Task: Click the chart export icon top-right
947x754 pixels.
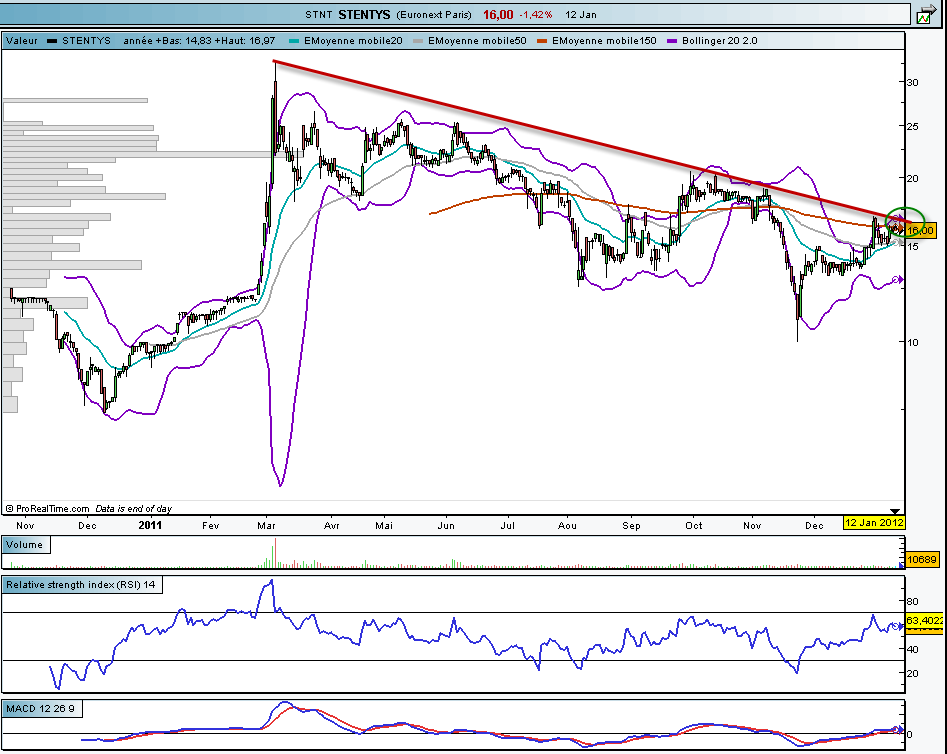Action: click(x=926, y=14)
